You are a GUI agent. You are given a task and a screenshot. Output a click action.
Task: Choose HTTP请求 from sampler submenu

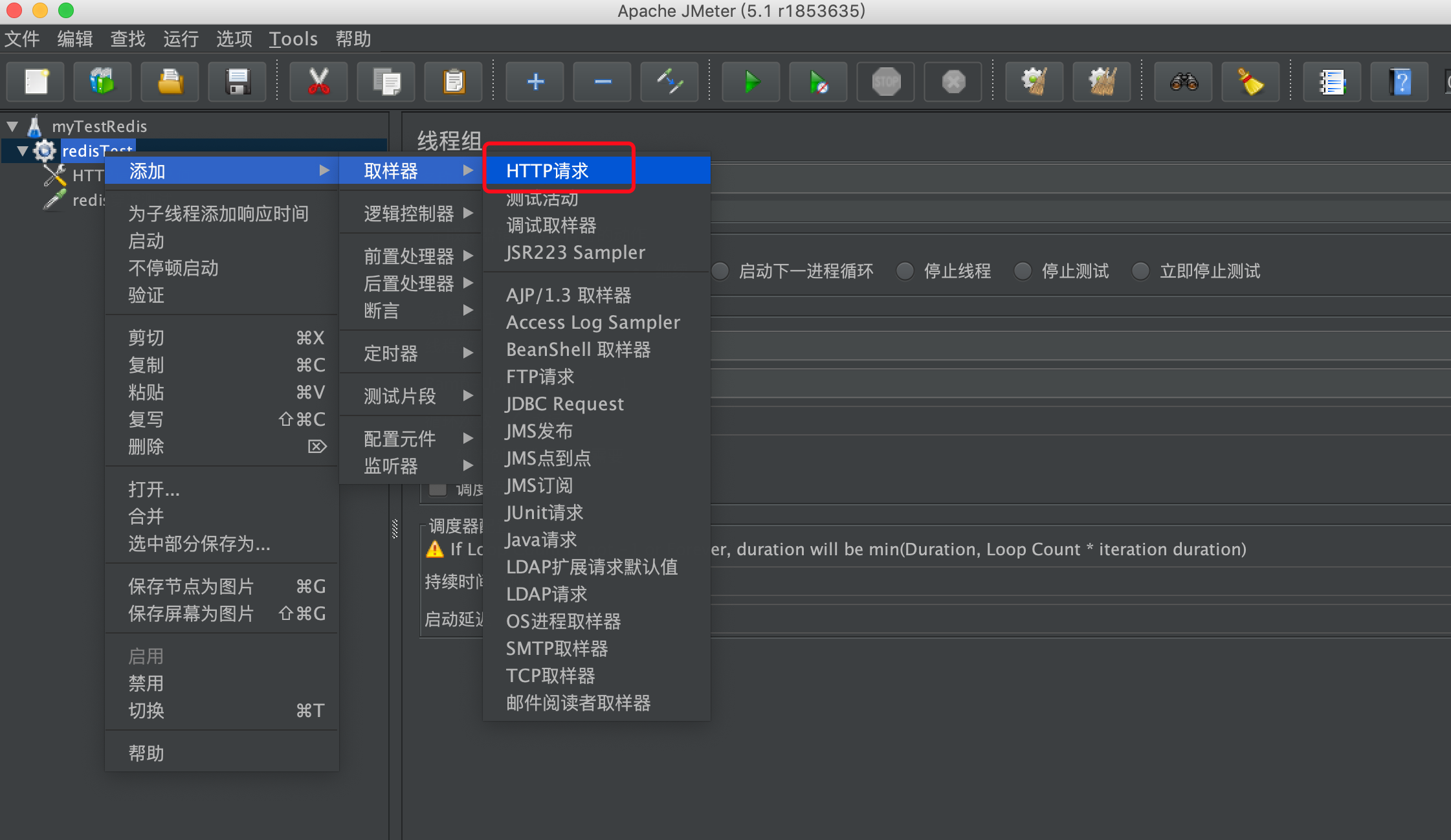coord(548,171)
